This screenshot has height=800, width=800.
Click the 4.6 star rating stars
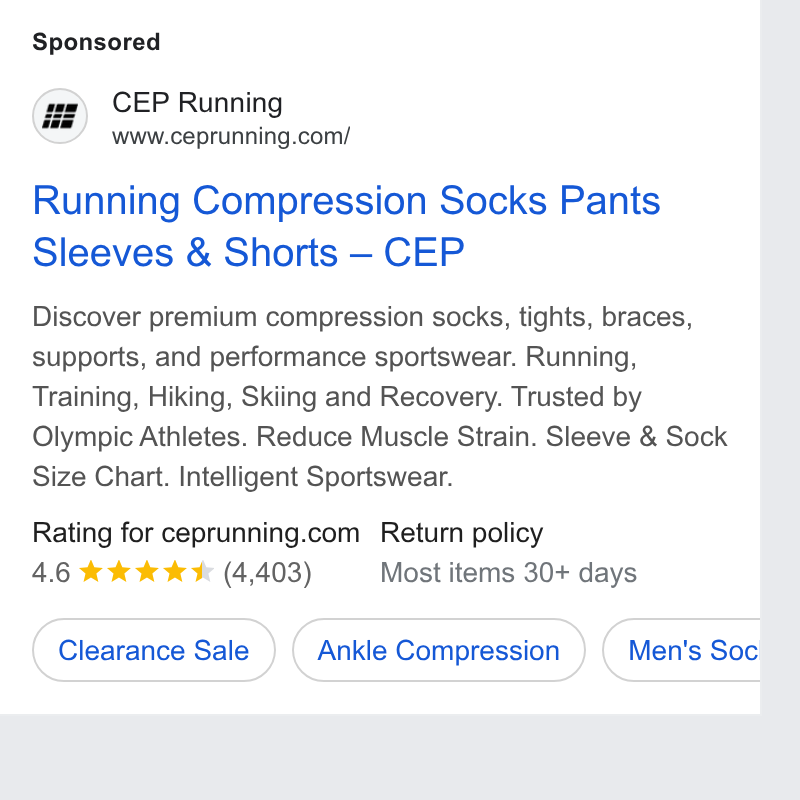point(147,571)
